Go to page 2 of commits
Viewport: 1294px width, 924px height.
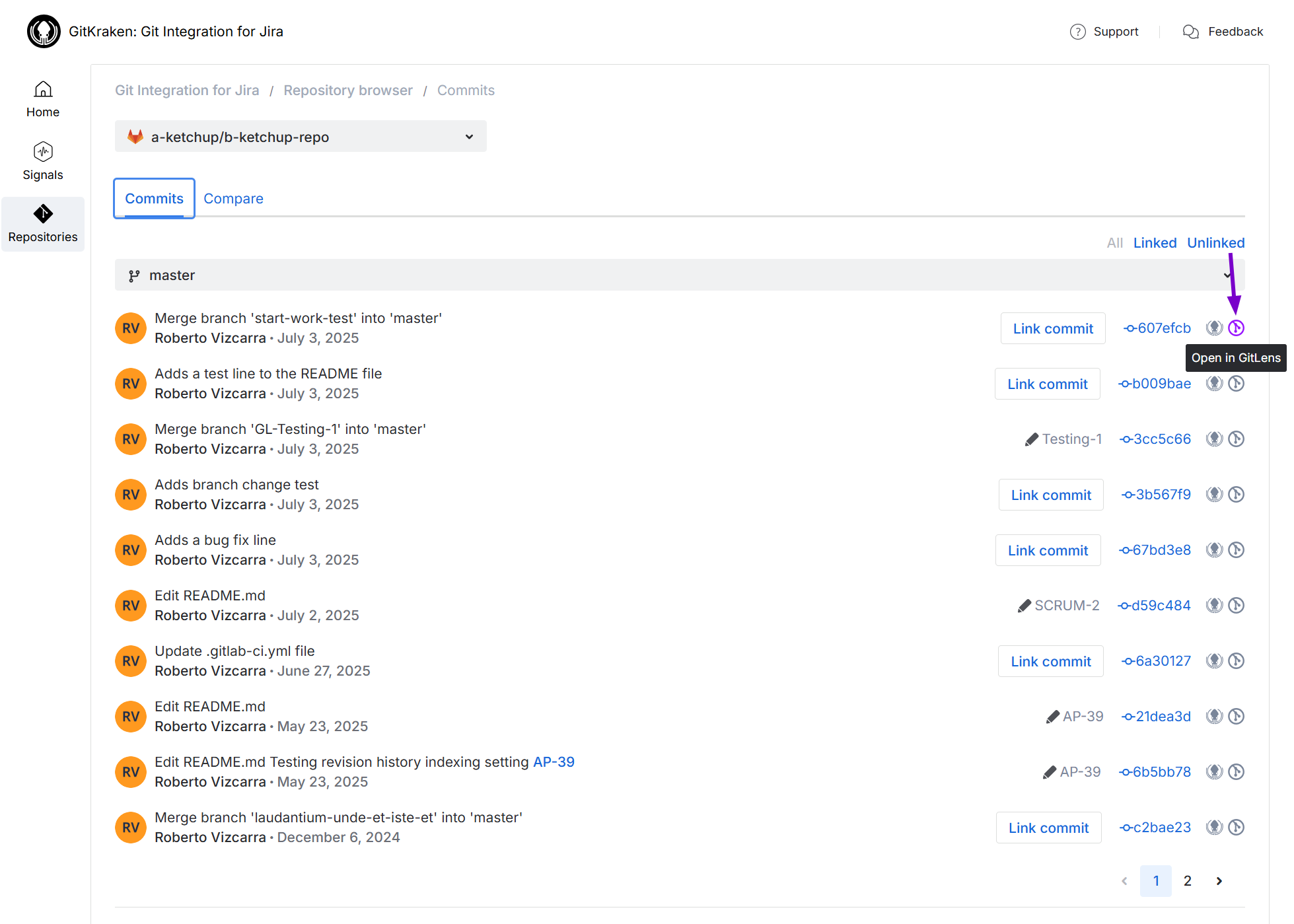[1187, 880]
